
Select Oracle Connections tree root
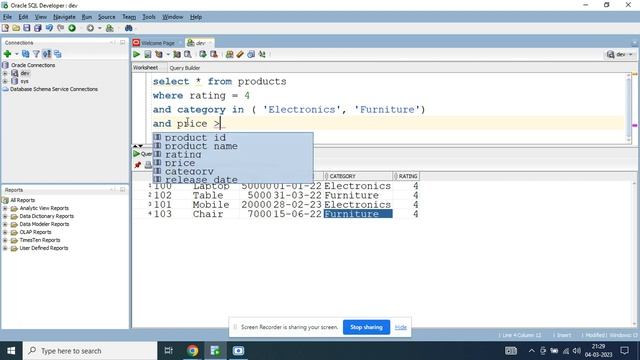coord(33,65)
